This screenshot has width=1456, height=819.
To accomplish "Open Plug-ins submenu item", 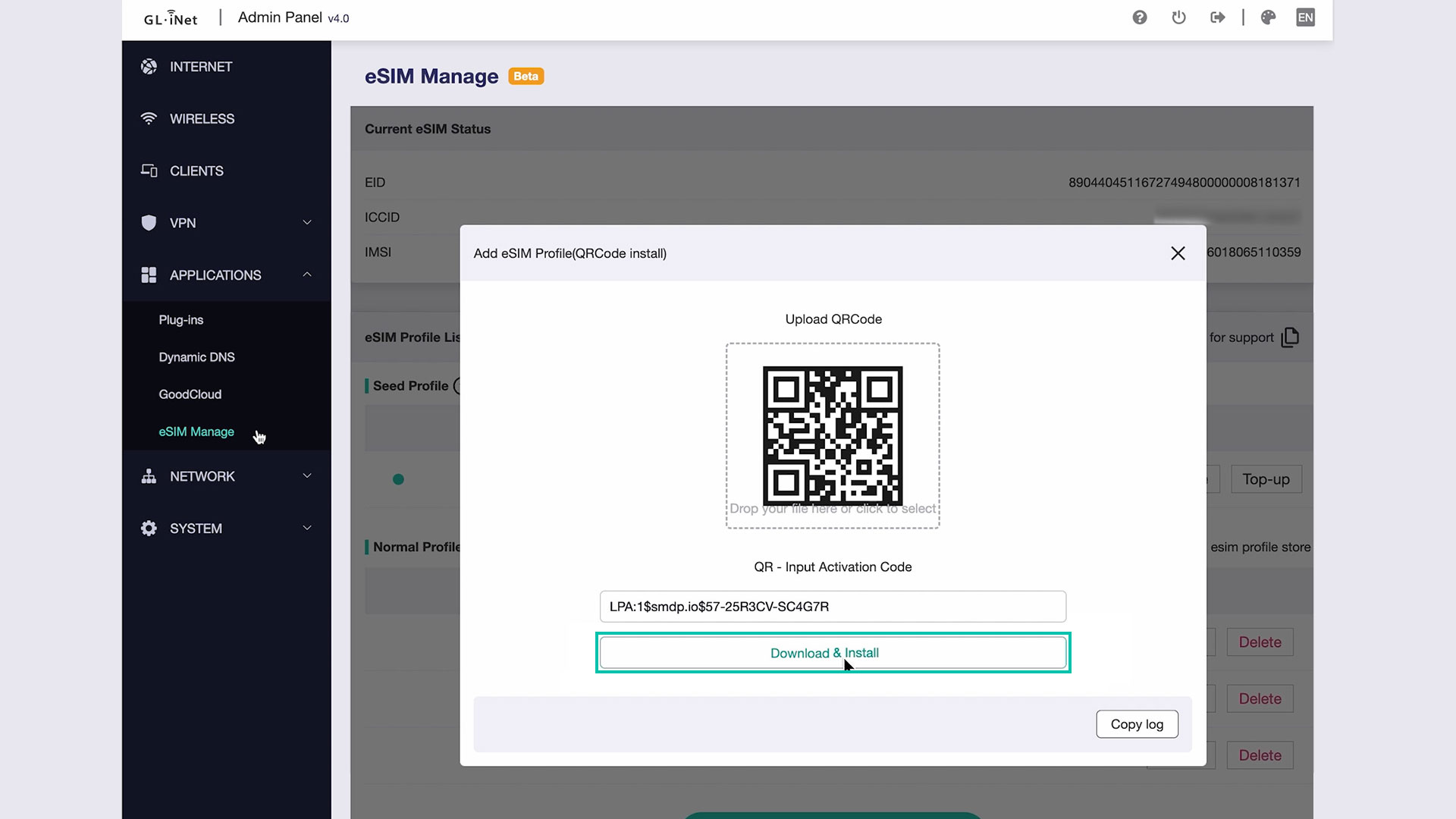I will [180, 320].
